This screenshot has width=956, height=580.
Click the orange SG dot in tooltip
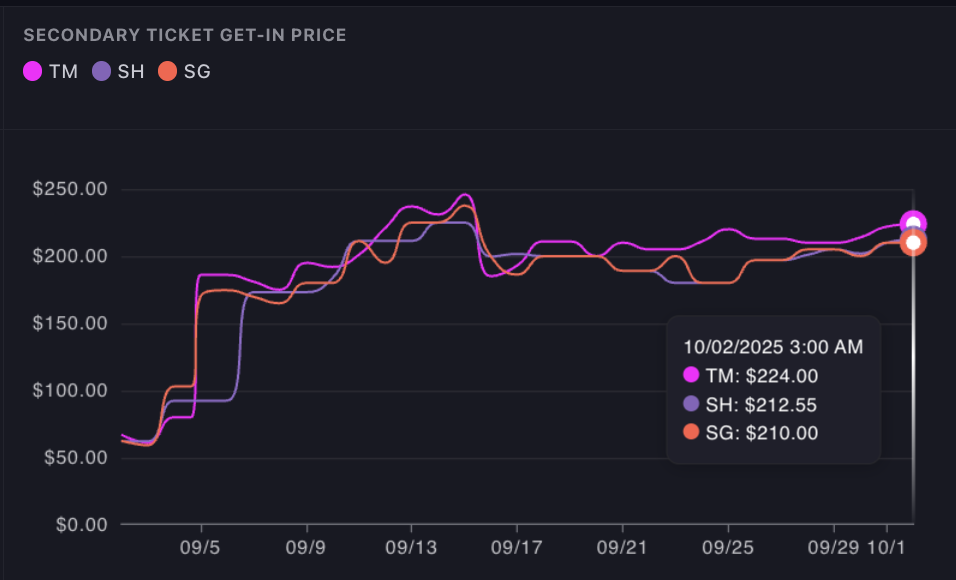pyautogui.click(x=692, y=433)
